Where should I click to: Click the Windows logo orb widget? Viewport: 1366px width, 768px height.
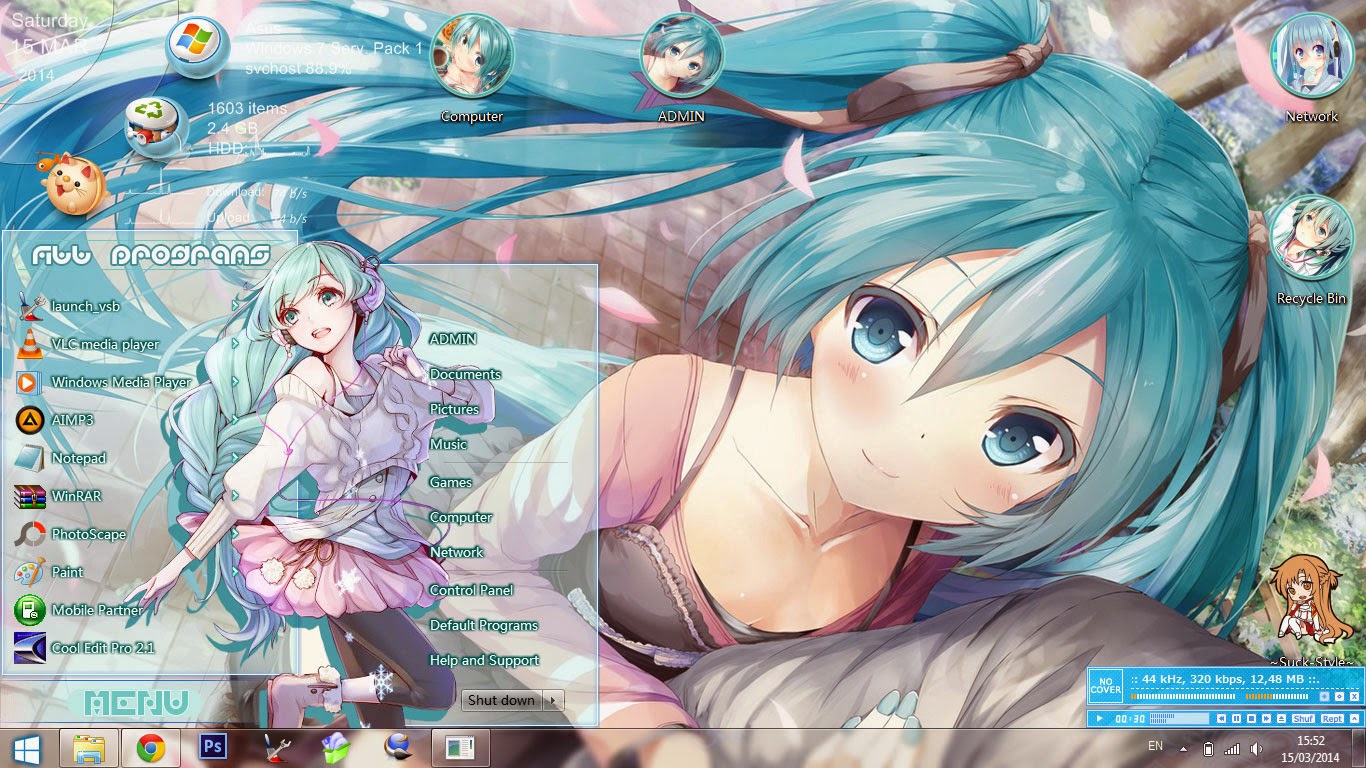pos(198,47)
